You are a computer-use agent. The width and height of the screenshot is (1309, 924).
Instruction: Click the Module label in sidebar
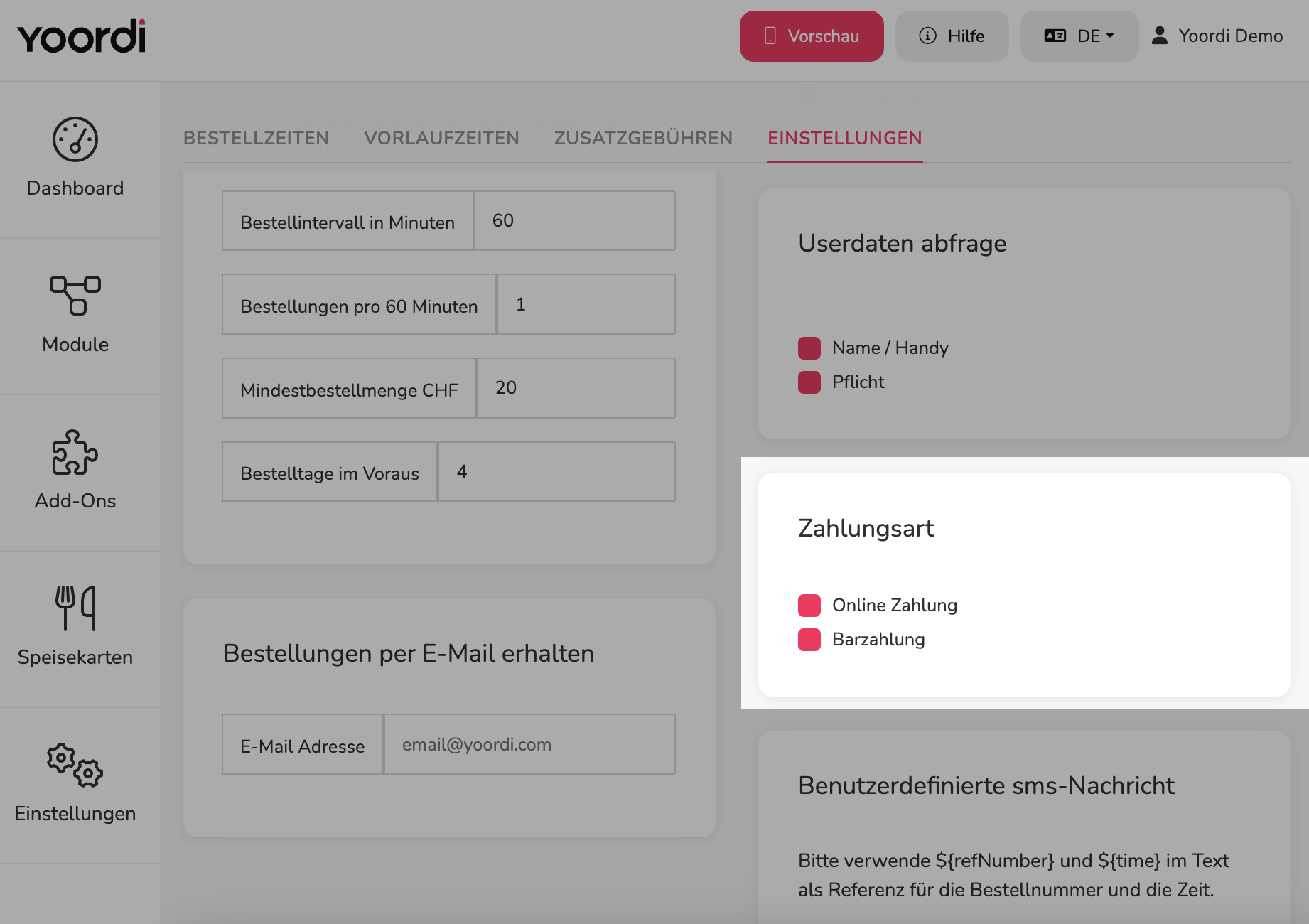(75, 345)
